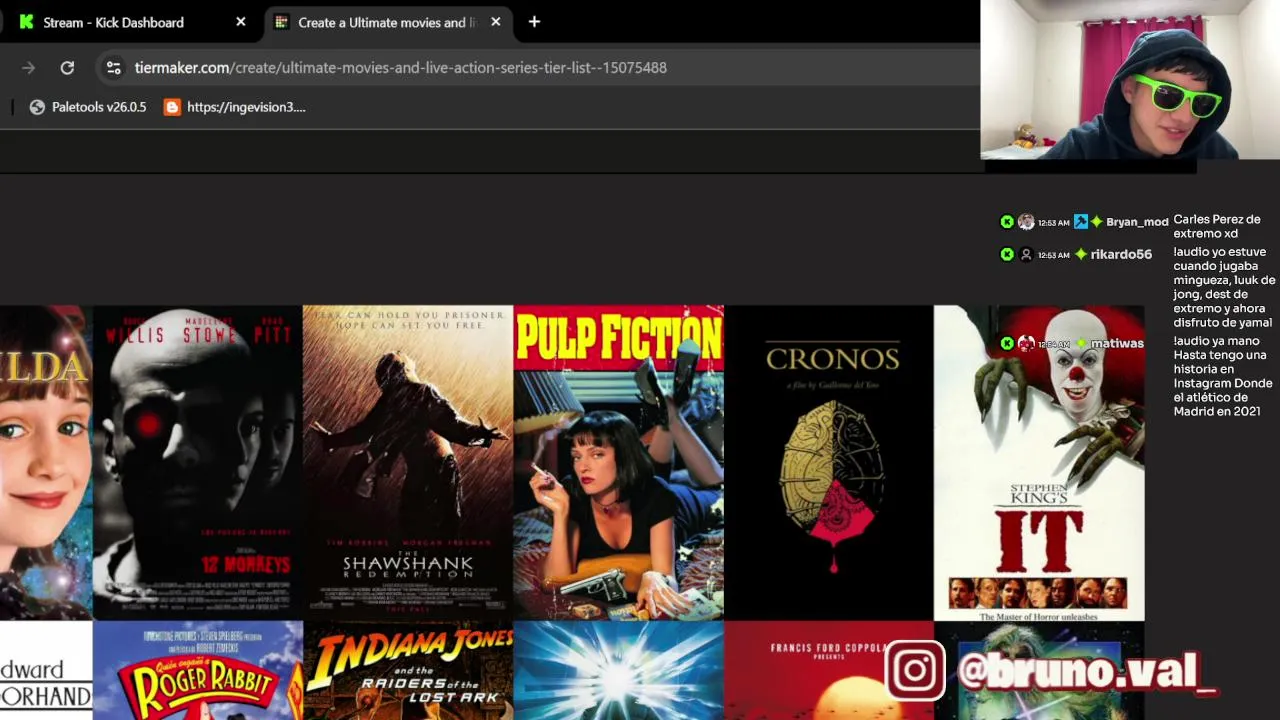Open a new browser tab
Image resolution: width=1280 pixels, height=720 pixels.
point(534,22)
